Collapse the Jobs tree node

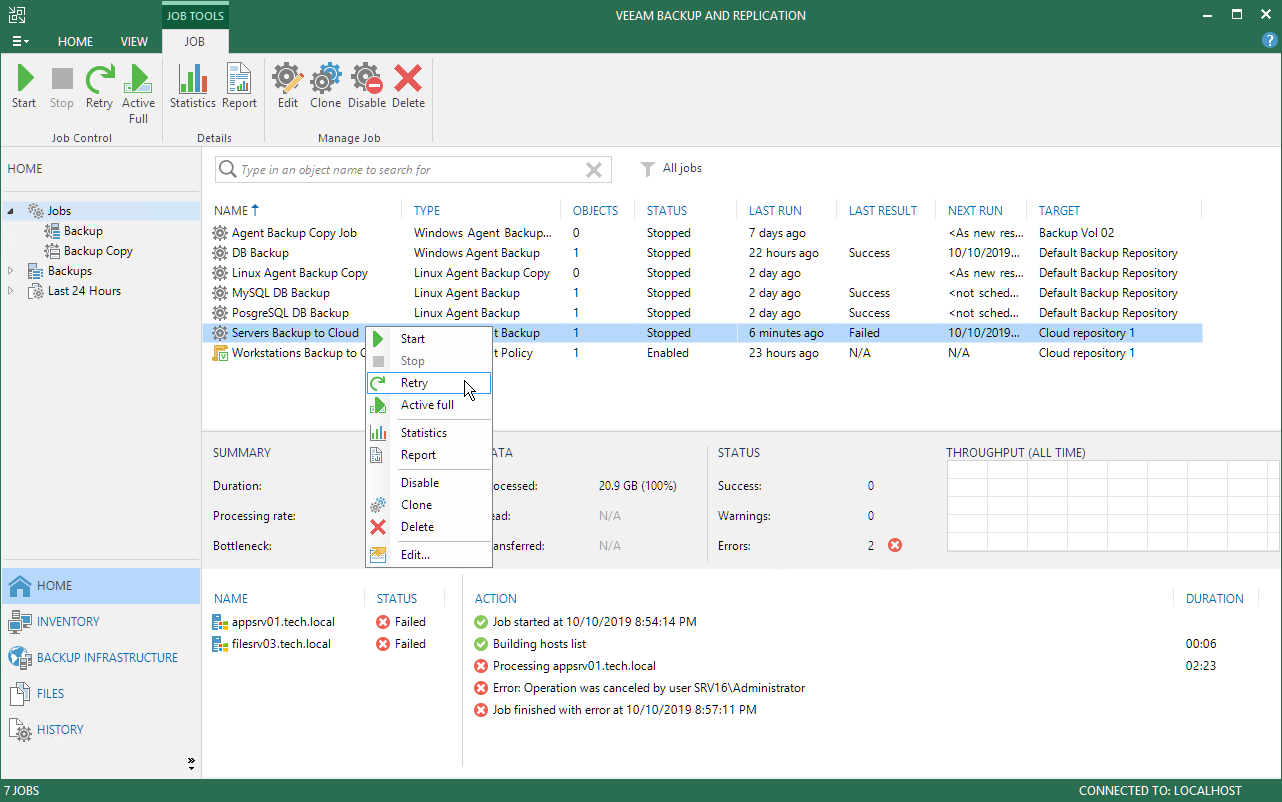11,211
